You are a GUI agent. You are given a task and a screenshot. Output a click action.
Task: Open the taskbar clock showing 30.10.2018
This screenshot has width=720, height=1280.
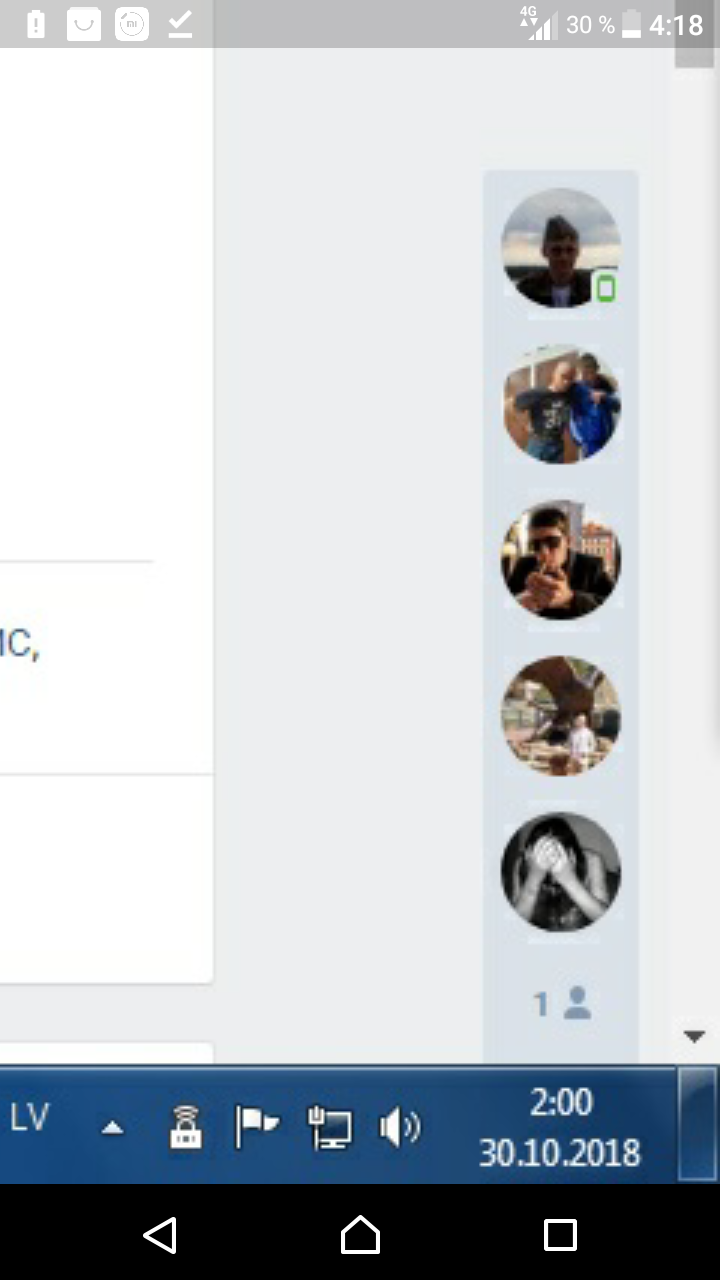(560, 1128)
